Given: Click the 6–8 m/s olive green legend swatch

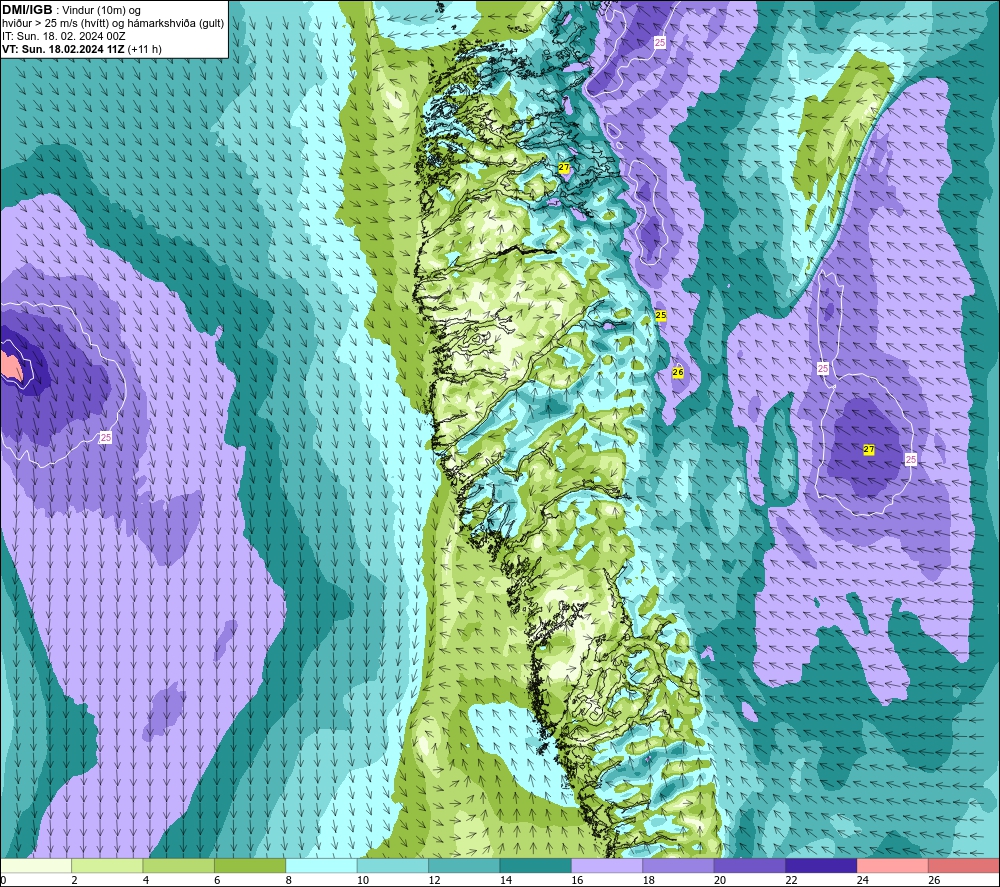Looking at the screenshot, I should (250, 866).
